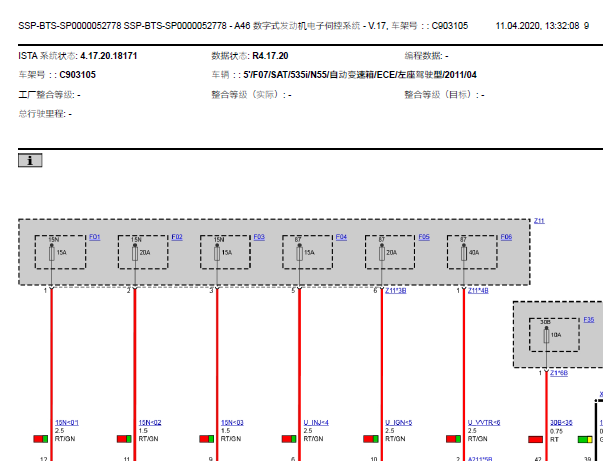
Task: Click the '工厂整合等级' label
Action: pyautogui.click(x=46, y=95)
